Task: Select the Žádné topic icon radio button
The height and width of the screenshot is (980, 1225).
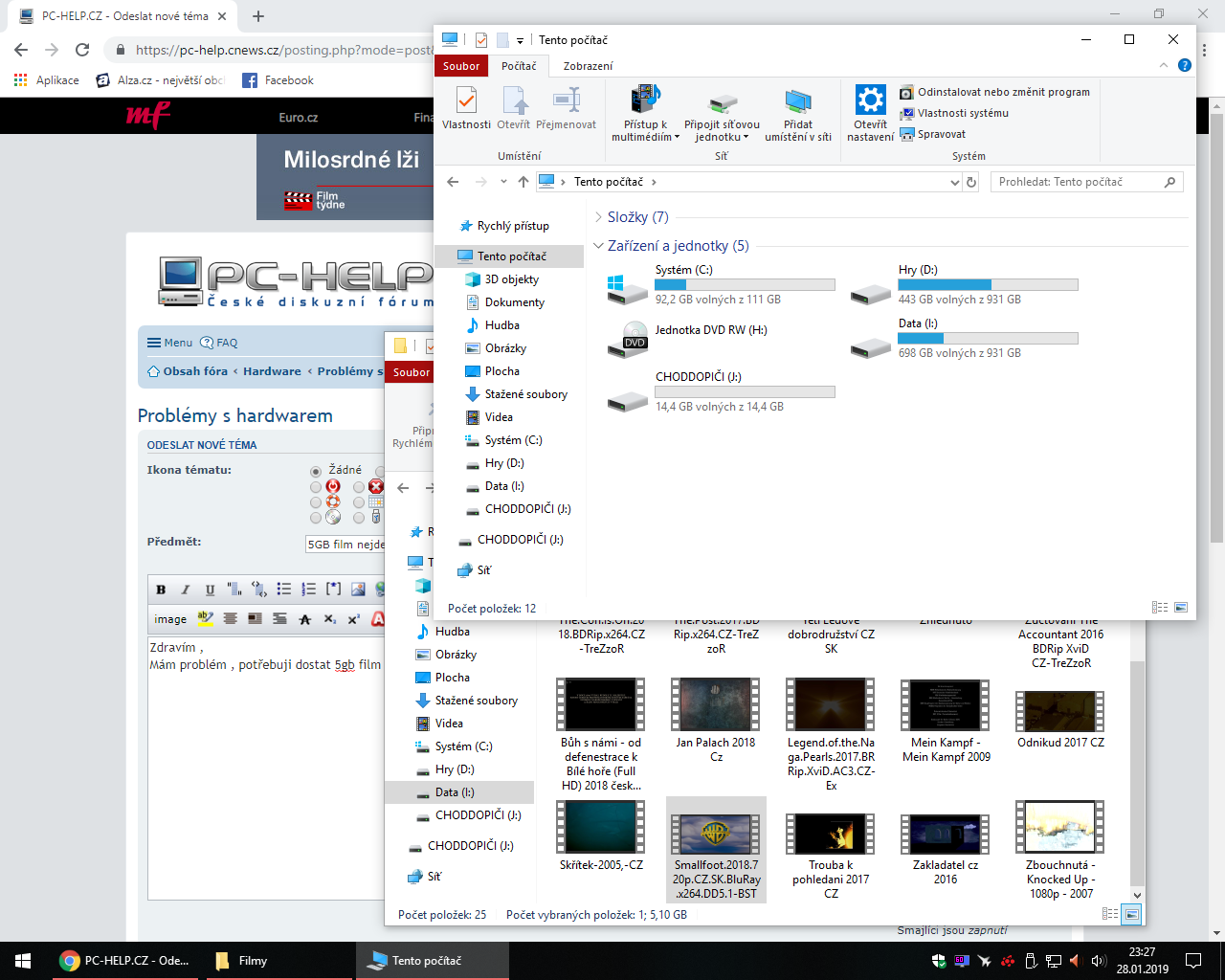Action: click(x=316, y=471)
